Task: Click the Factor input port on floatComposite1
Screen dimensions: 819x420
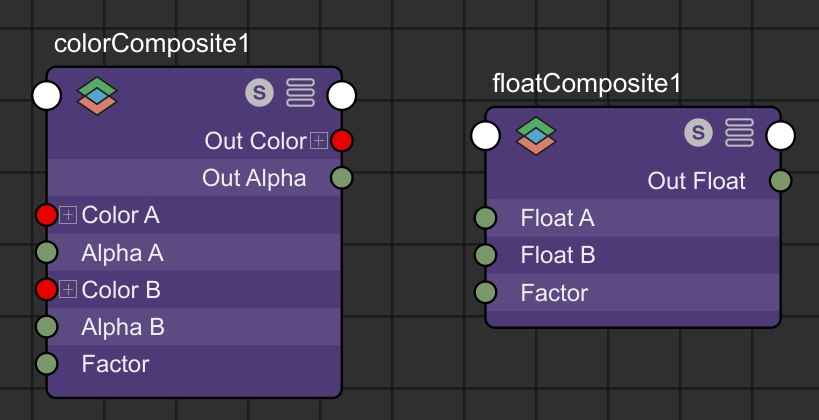Action: [x=485, y=292]
